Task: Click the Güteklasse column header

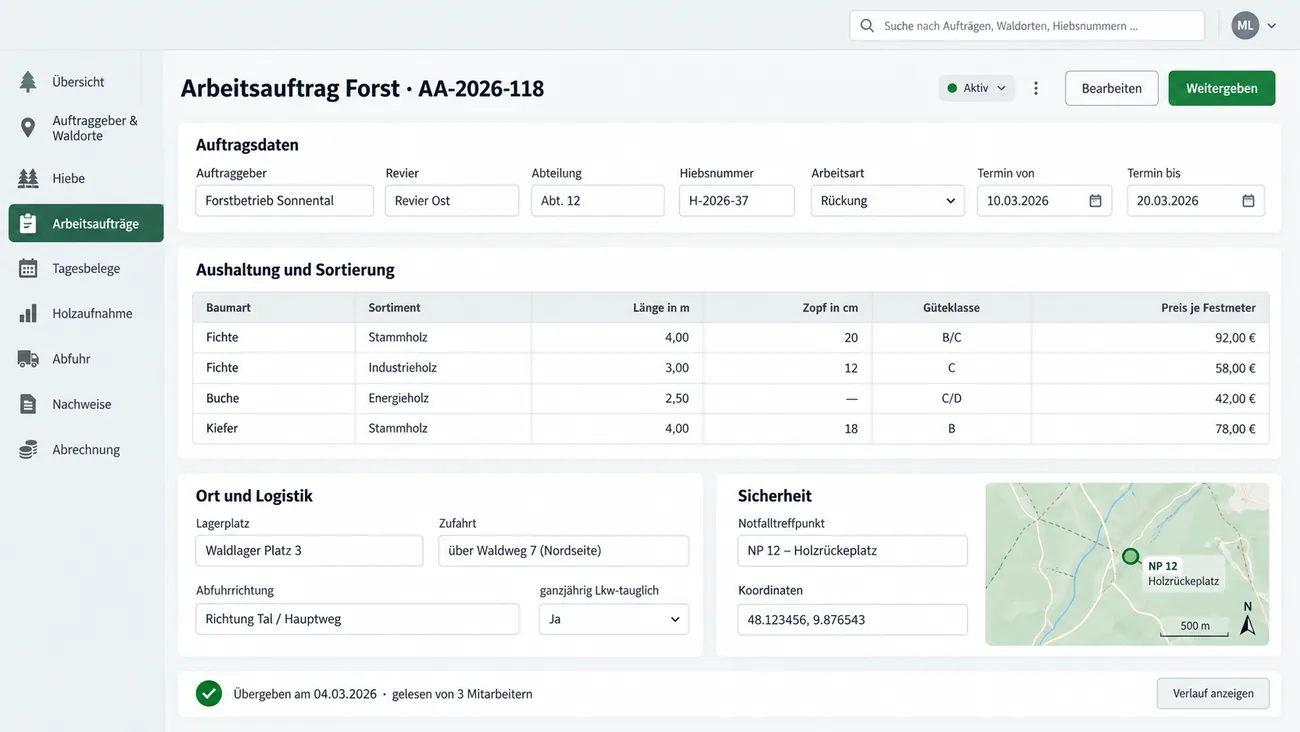Action: coord(951,308)
